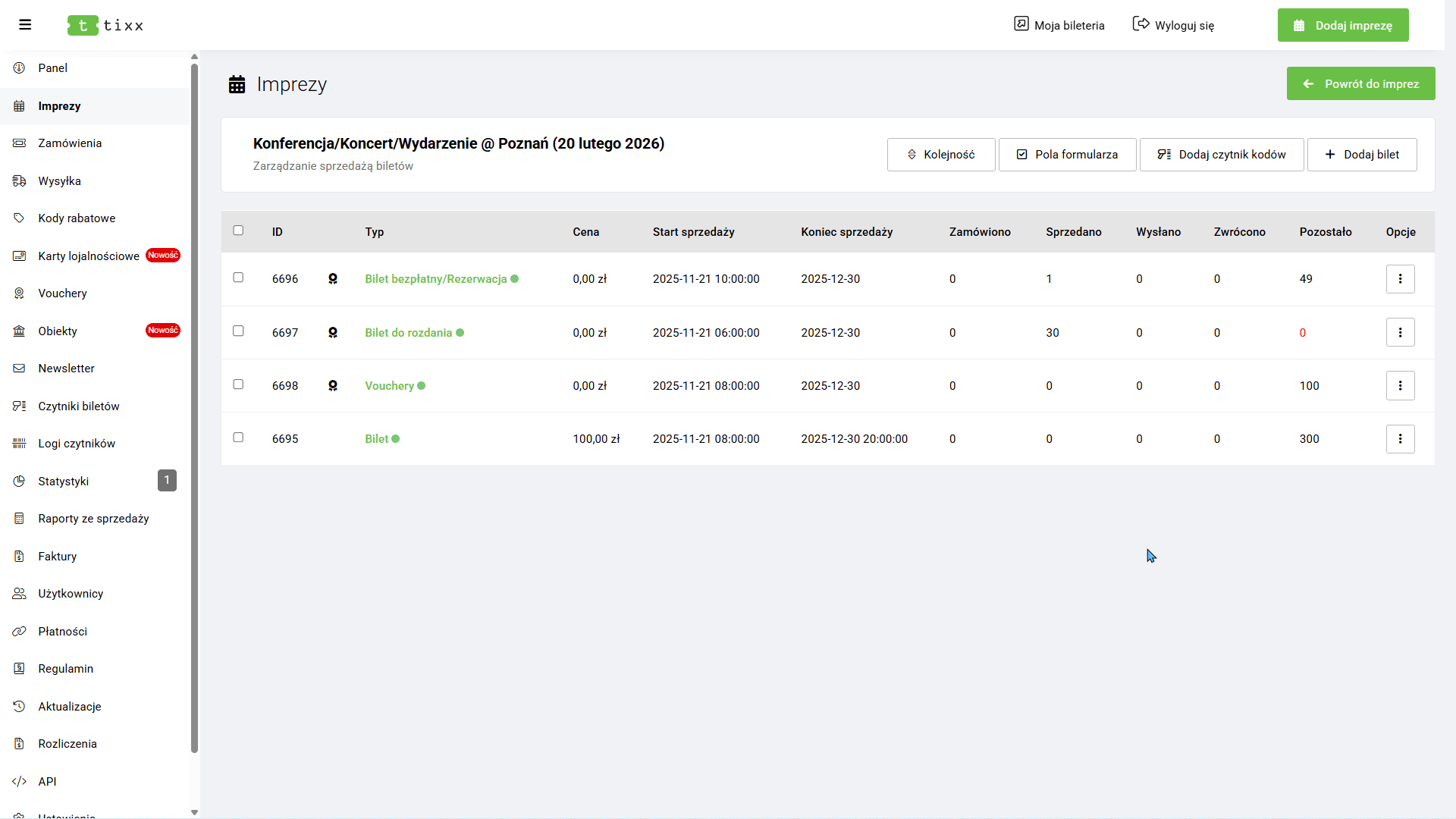
Task: Click the sidebar scroll down arrow
Action: [194, 812]
